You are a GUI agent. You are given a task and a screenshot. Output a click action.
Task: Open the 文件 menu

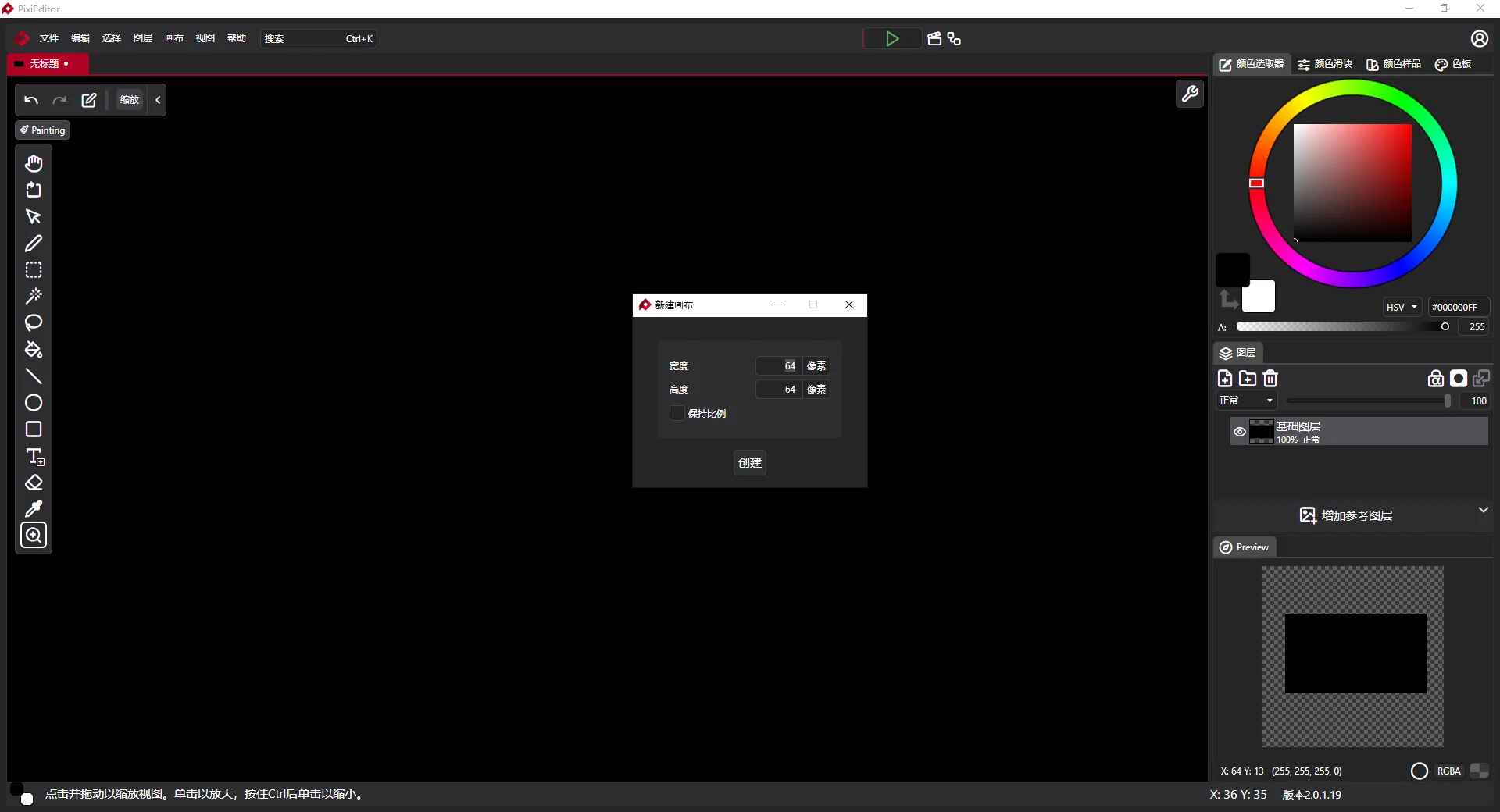point(49,38)
